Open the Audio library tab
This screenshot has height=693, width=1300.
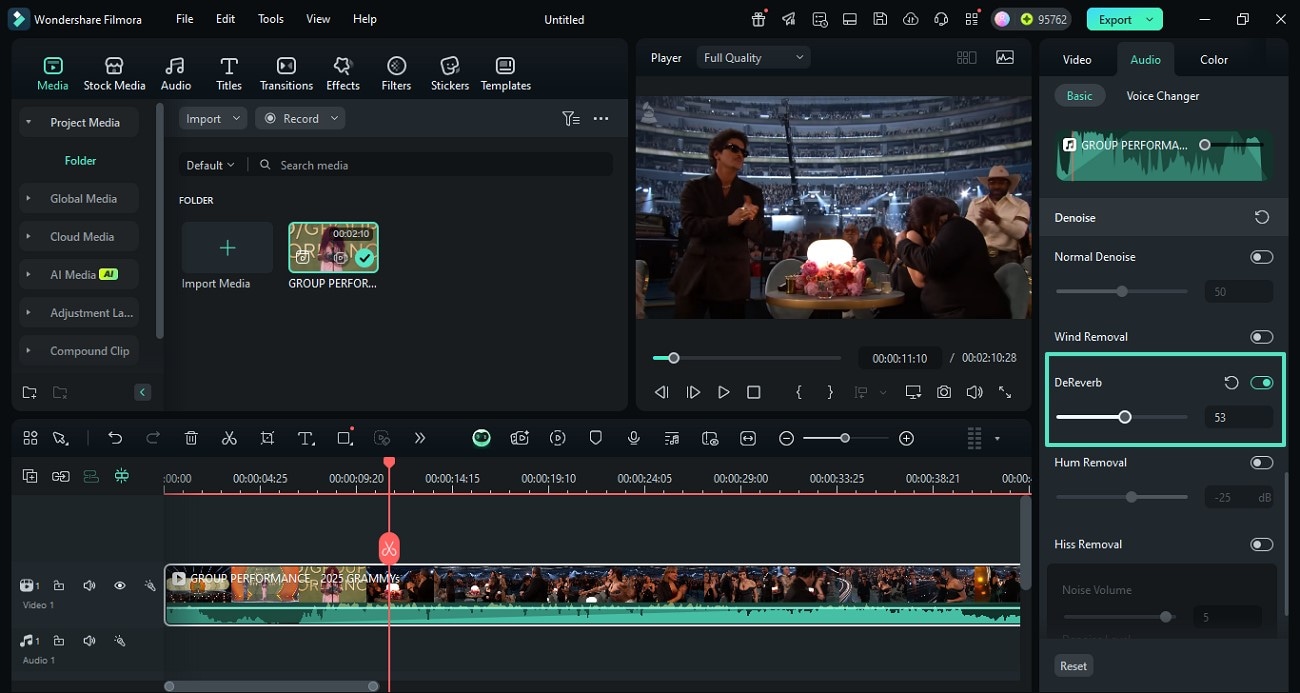click(x=176, y=74)
